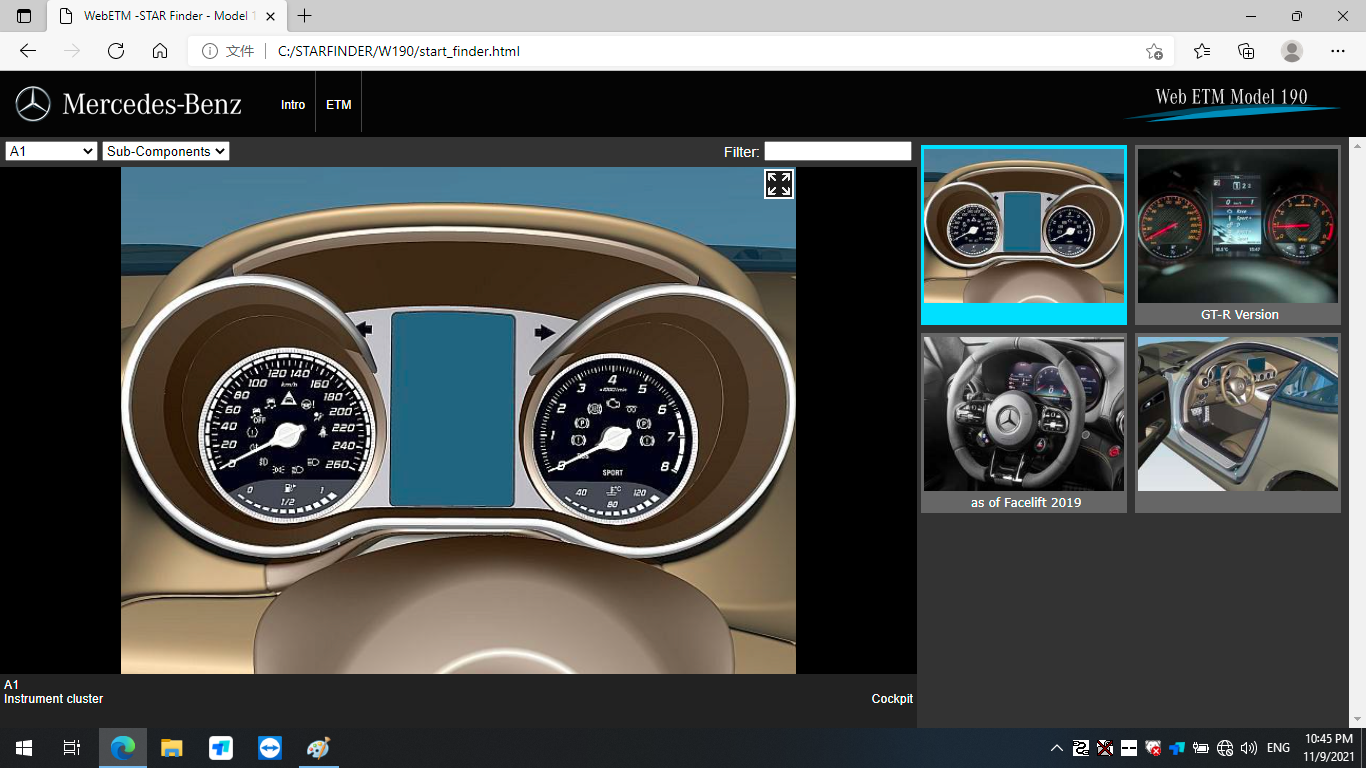Click the Filter text field
The height and width of the screenshot is (768, 1366).
pos(837,151)
